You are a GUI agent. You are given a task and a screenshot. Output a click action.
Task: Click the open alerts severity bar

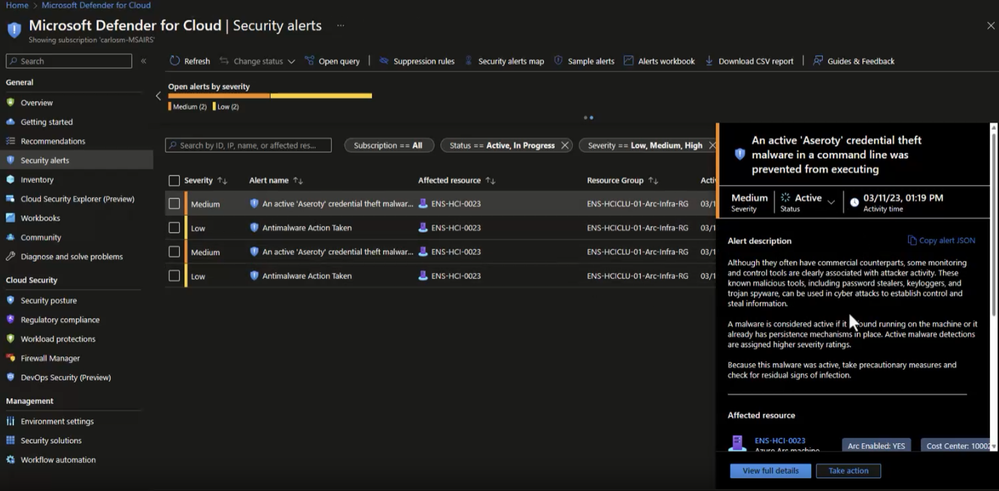270,96
